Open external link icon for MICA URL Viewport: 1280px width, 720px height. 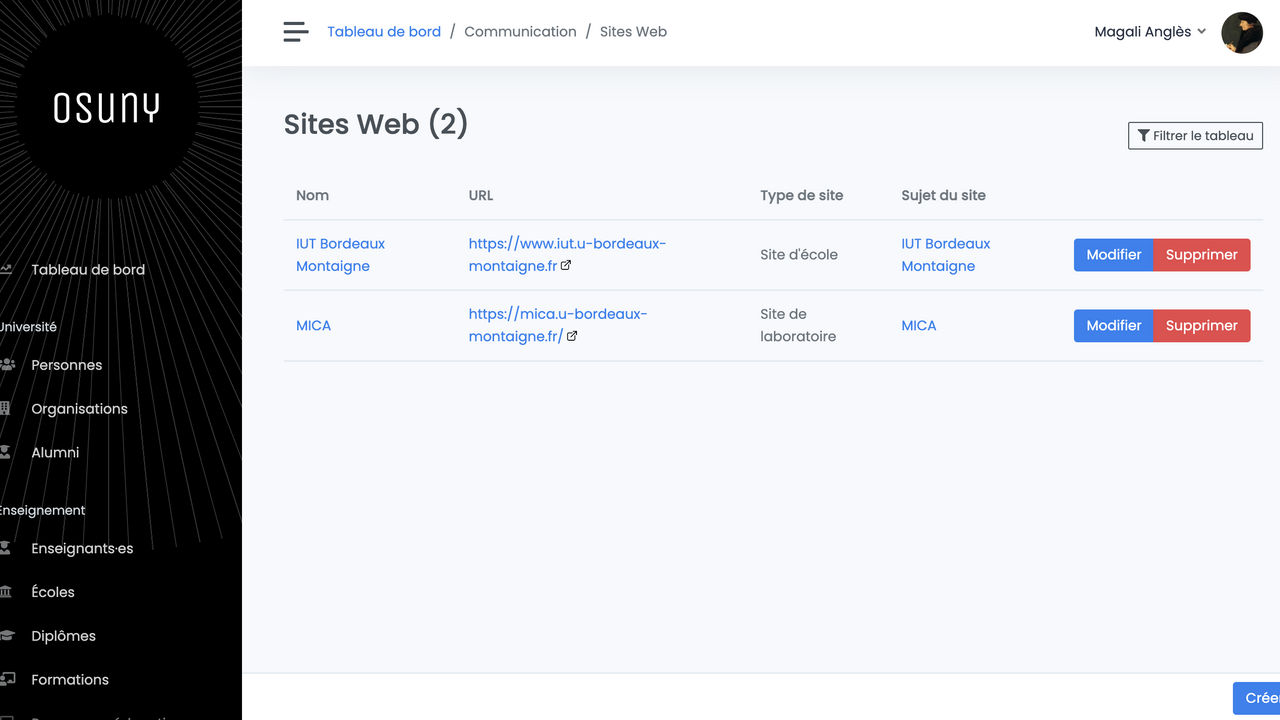coord(572,336)
